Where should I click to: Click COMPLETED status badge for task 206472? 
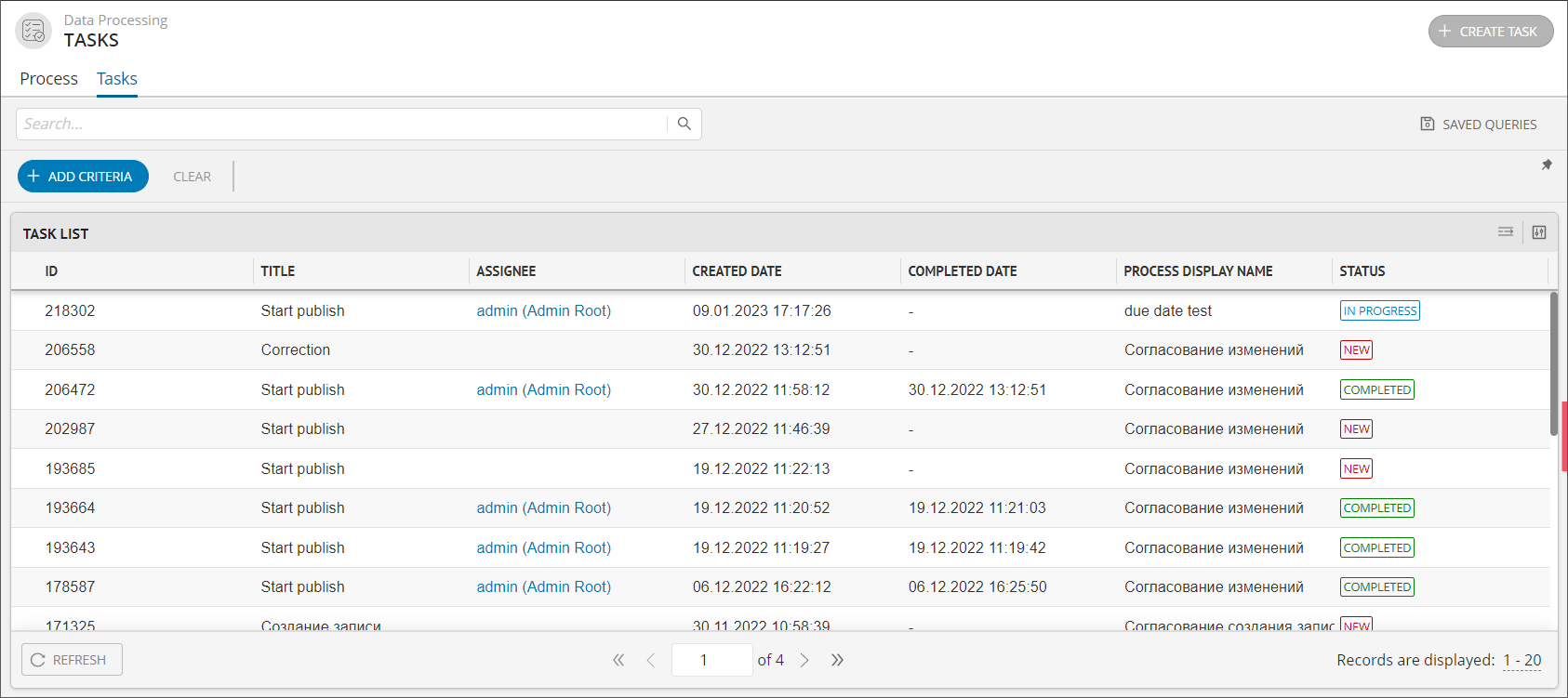1377,389
